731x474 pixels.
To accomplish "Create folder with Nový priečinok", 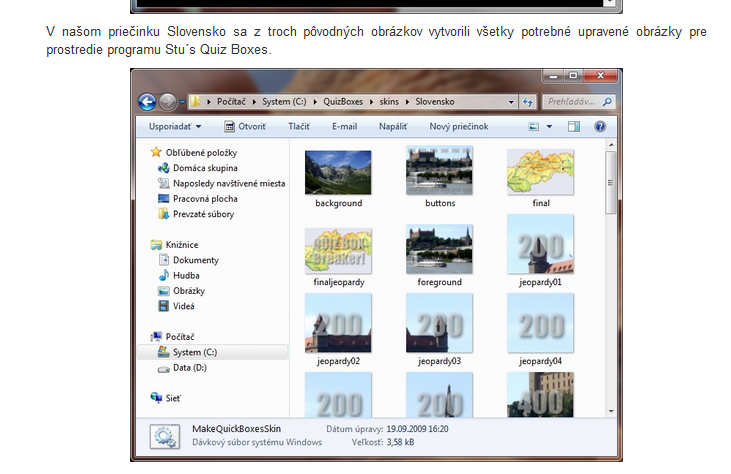I will 459,126.
